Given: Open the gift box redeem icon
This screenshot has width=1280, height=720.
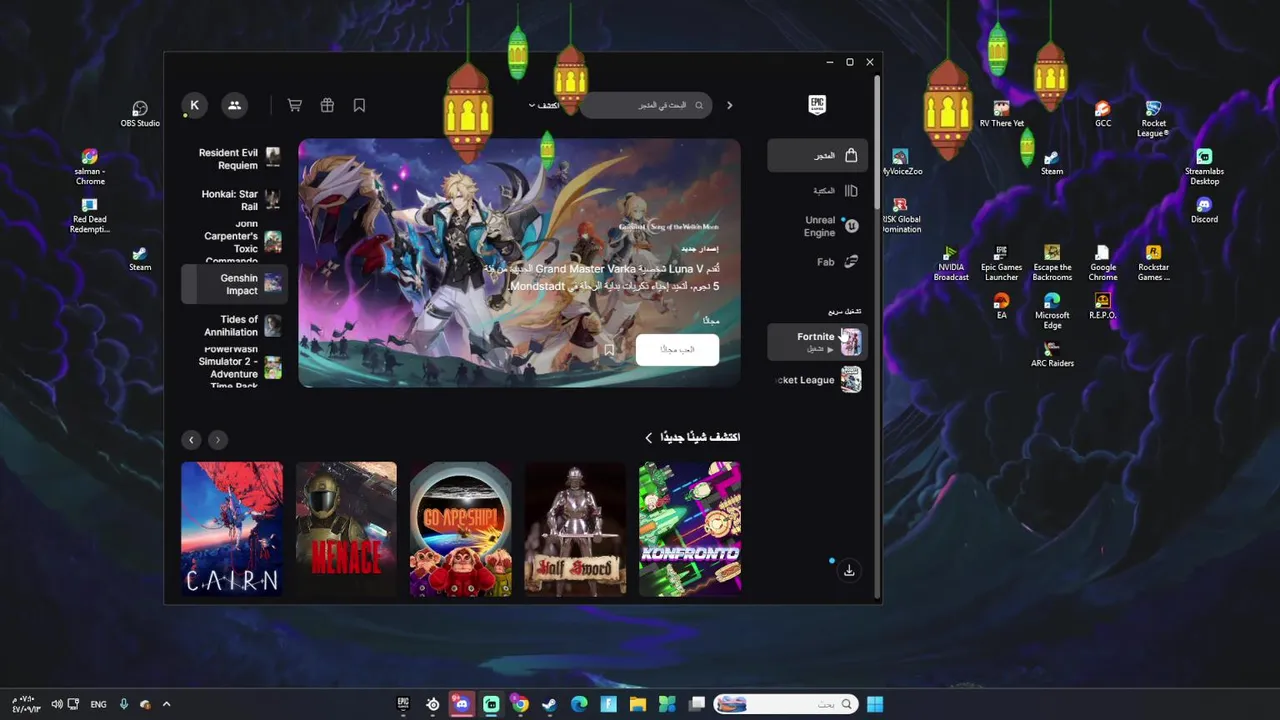Looking at the screenshot, I should pos(327,105).
